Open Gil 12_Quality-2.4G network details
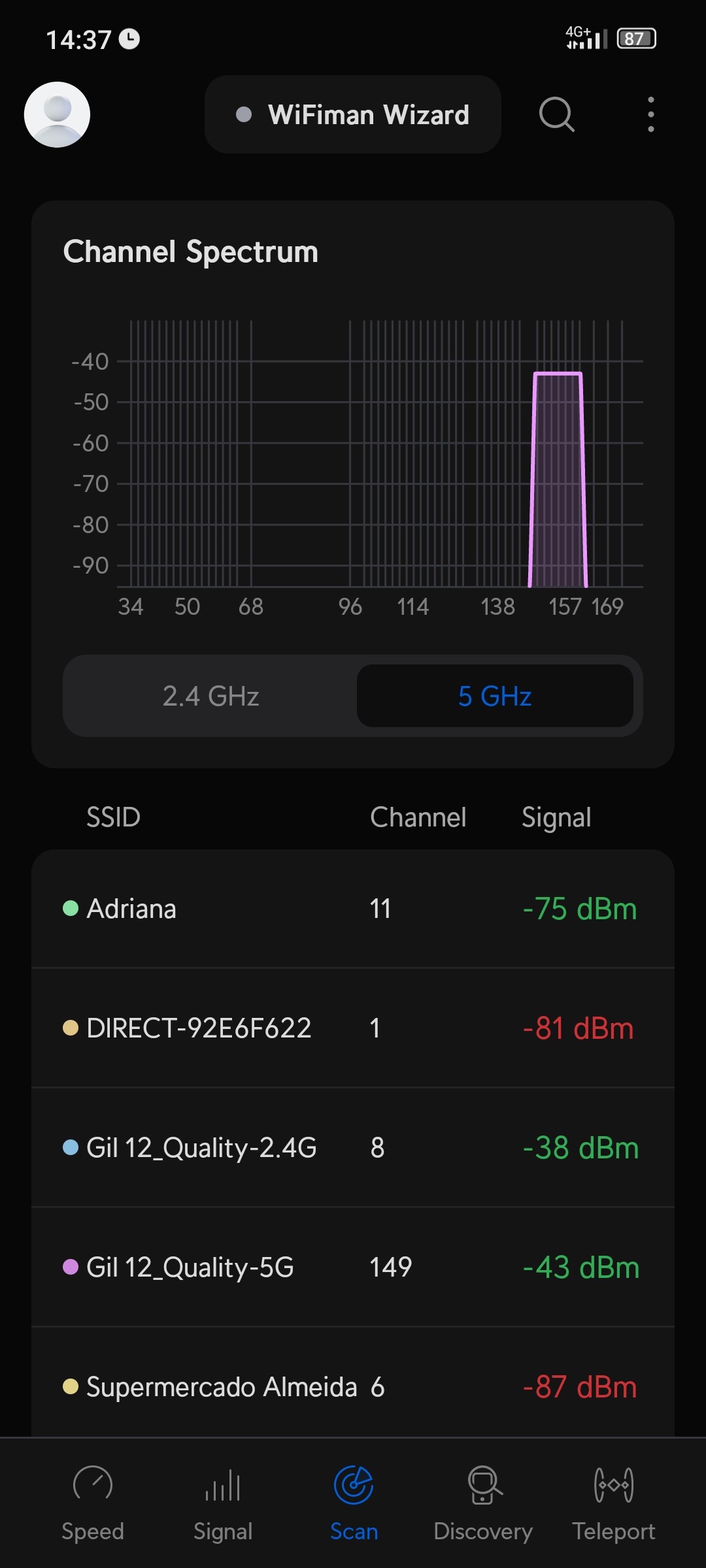The width and height of the screenshot is (706, 1568). pos(353,1148)
